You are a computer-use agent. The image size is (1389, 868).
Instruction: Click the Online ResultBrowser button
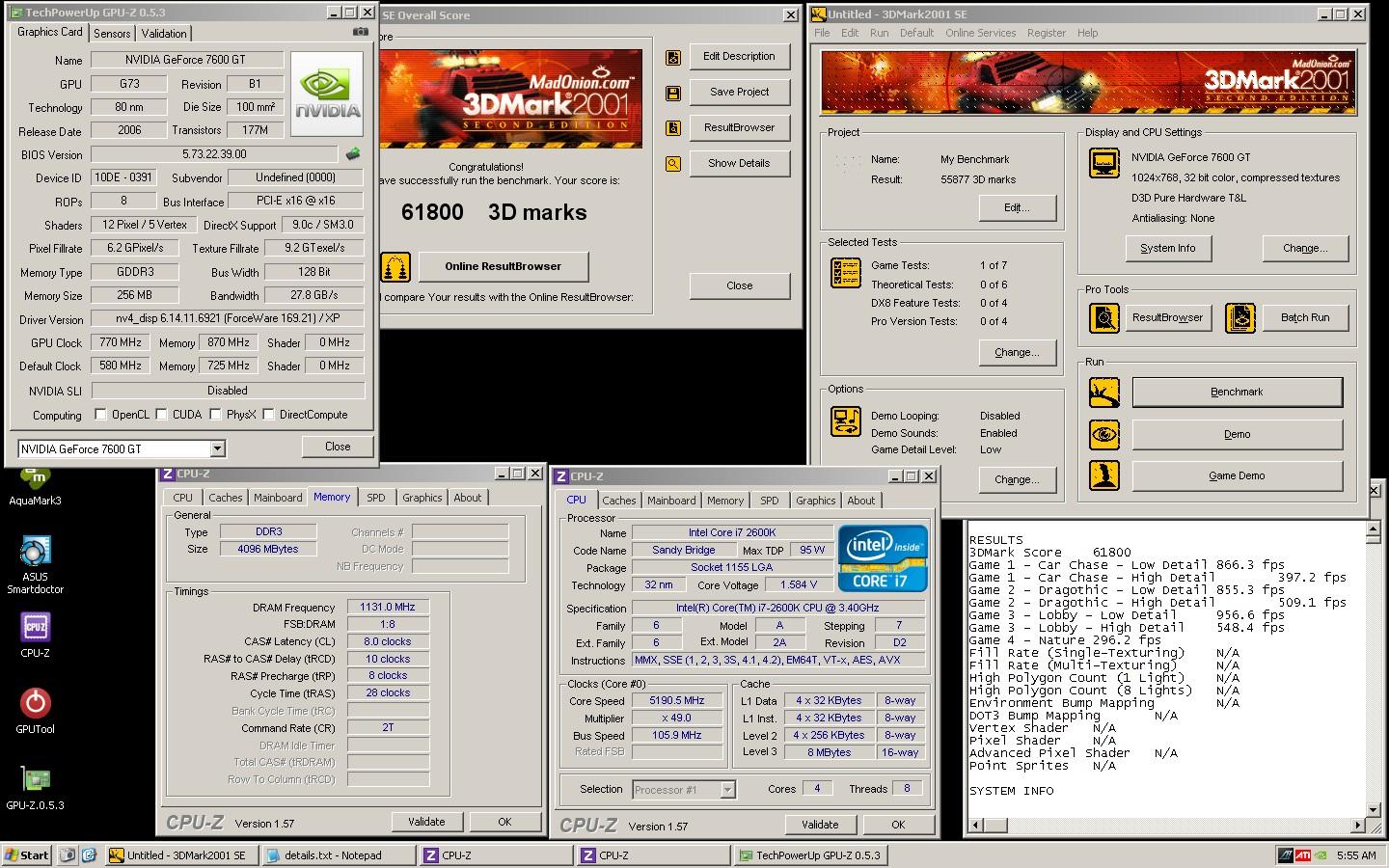coord(503,266)
